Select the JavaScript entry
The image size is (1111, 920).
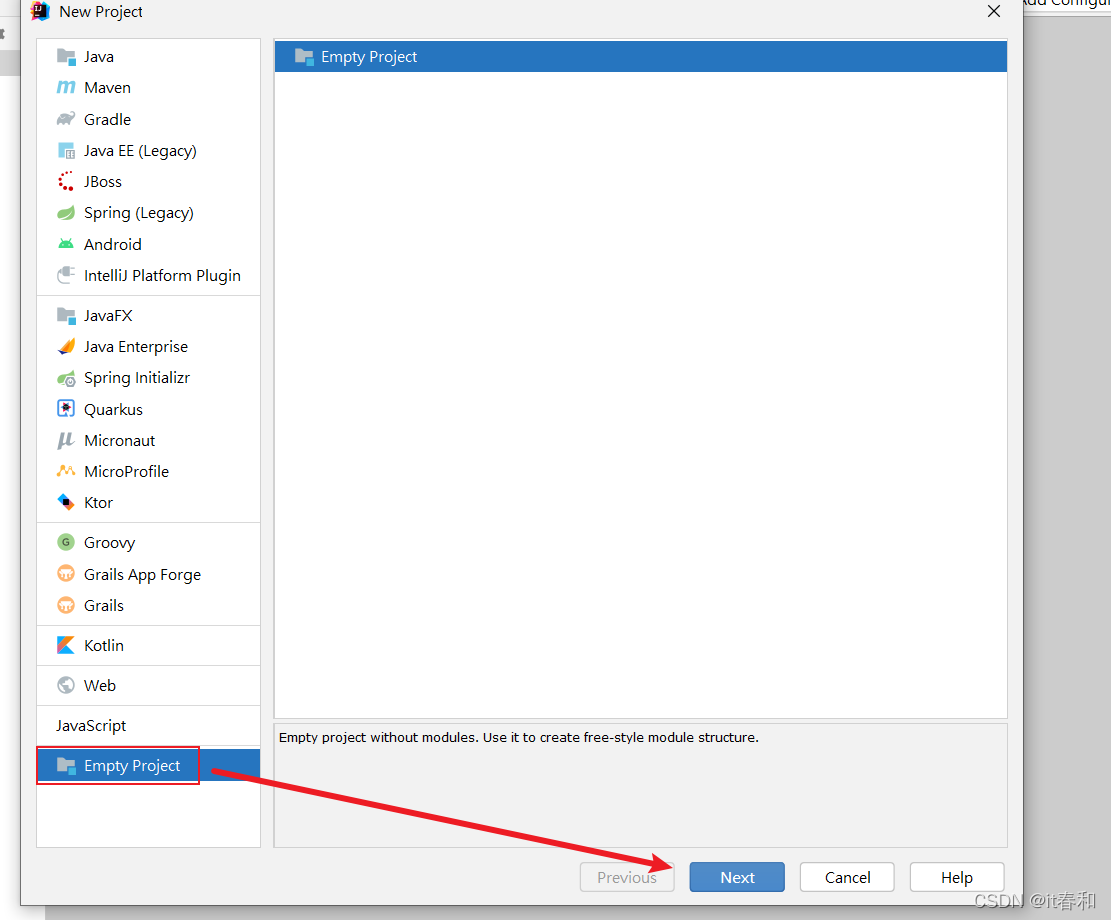148,725
